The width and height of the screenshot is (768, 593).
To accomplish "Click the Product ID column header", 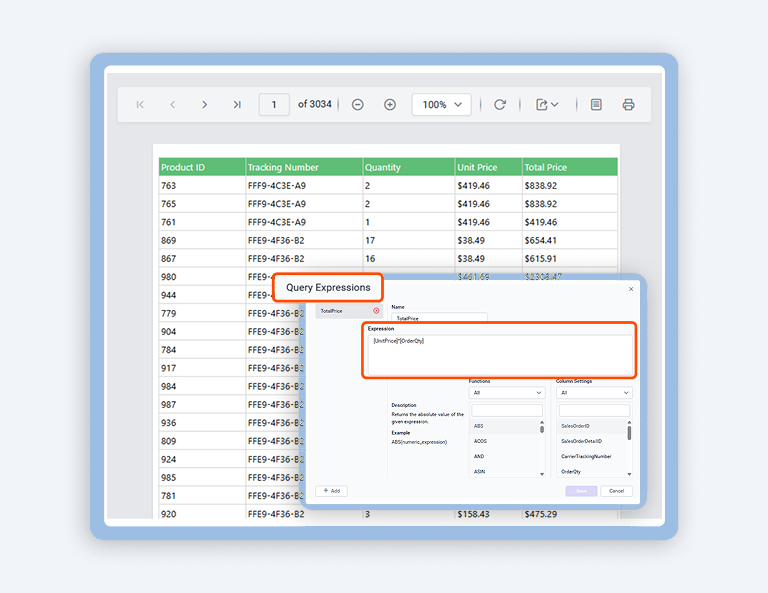I will point(202,167).
